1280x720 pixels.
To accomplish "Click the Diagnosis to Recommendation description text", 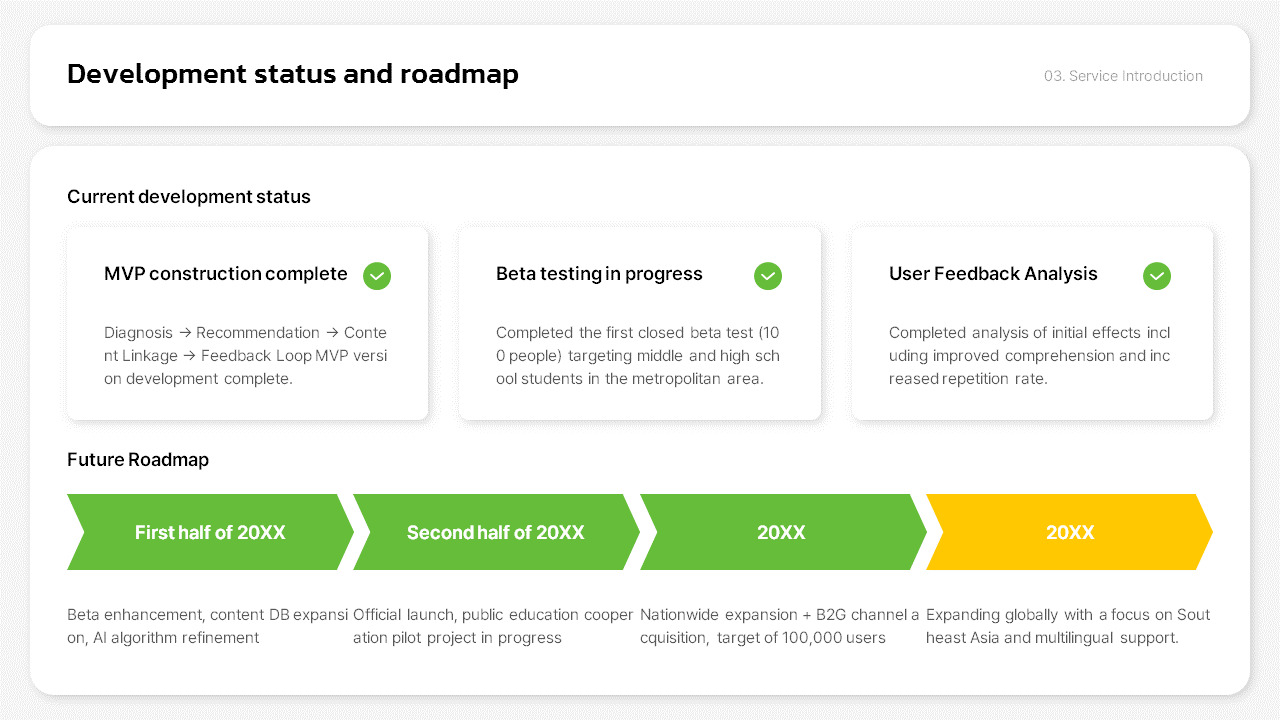I will [x=245, y=356].
